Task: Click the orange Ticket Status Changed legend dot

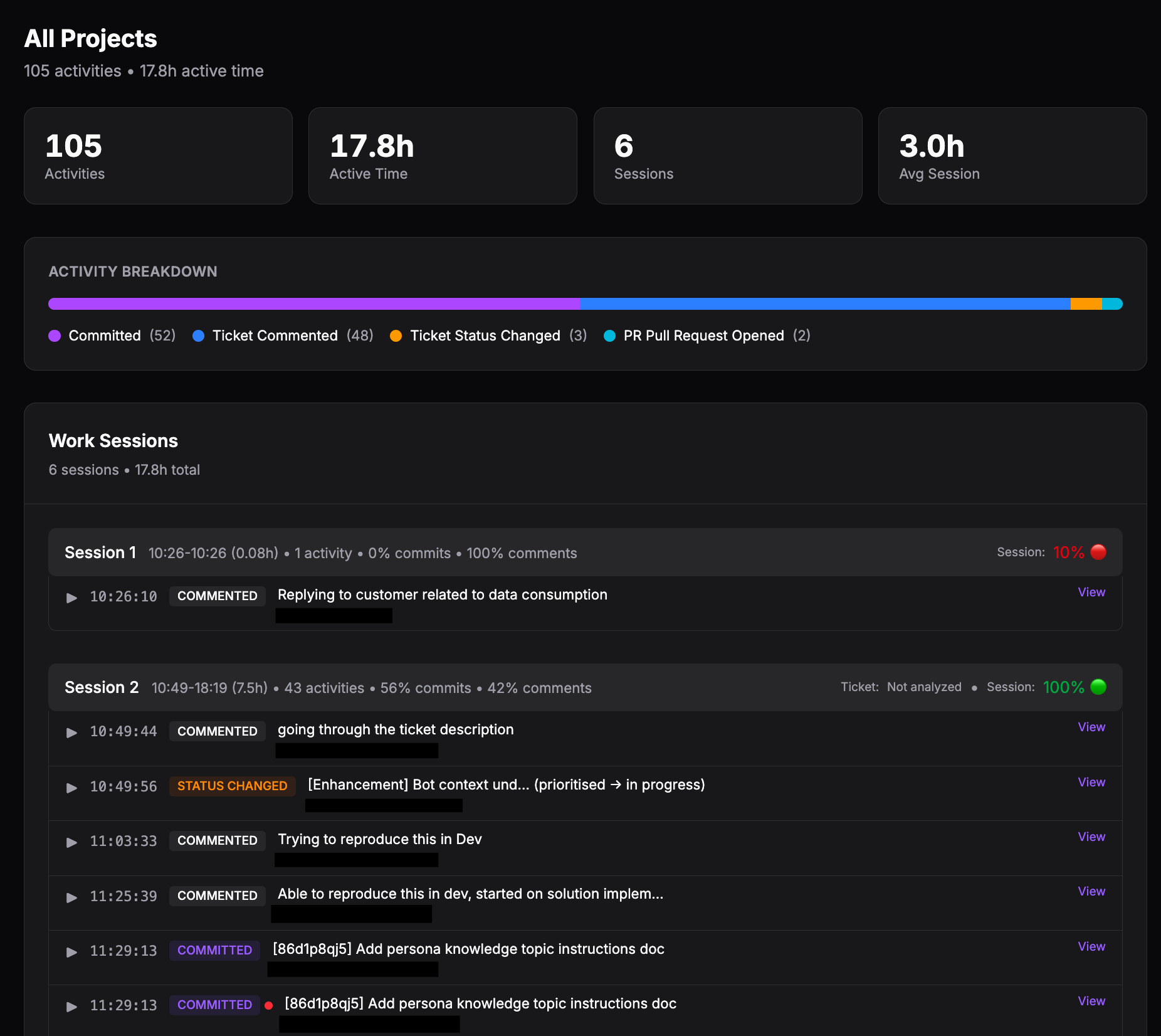Action: (396, 336)
